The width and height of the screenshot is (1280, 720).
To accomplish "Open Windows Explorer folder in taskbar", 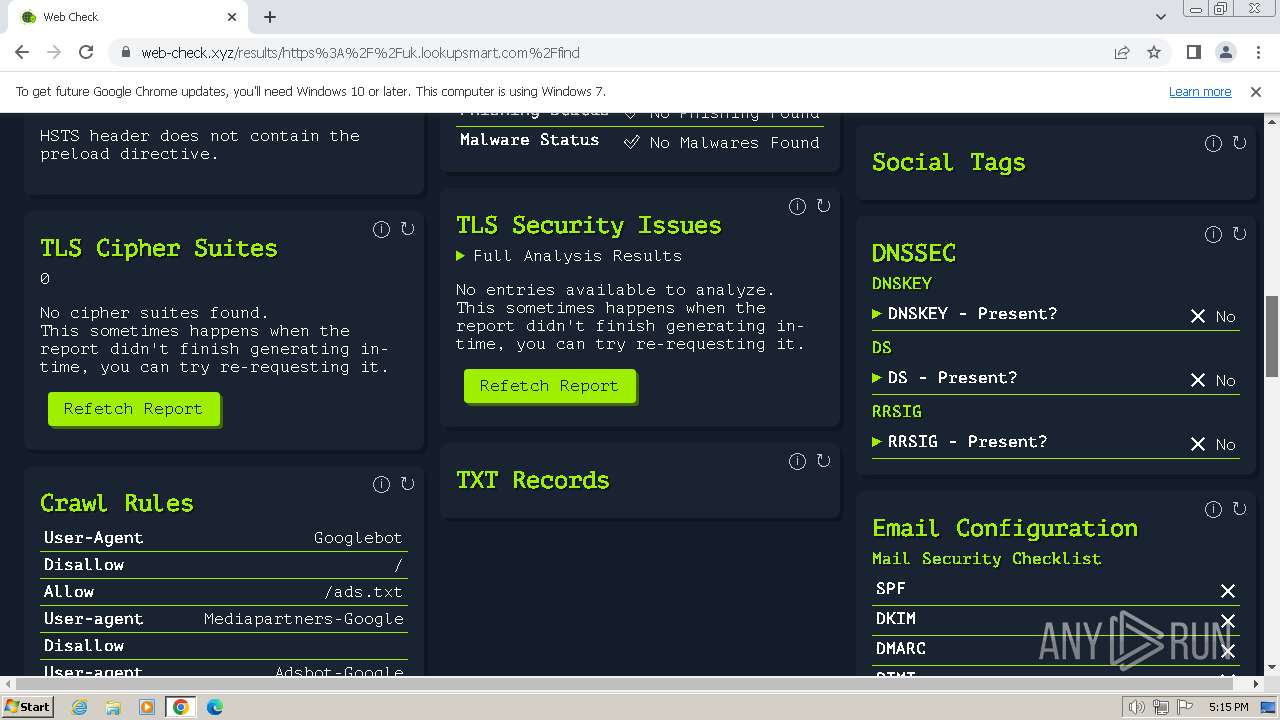I will 113,707.
